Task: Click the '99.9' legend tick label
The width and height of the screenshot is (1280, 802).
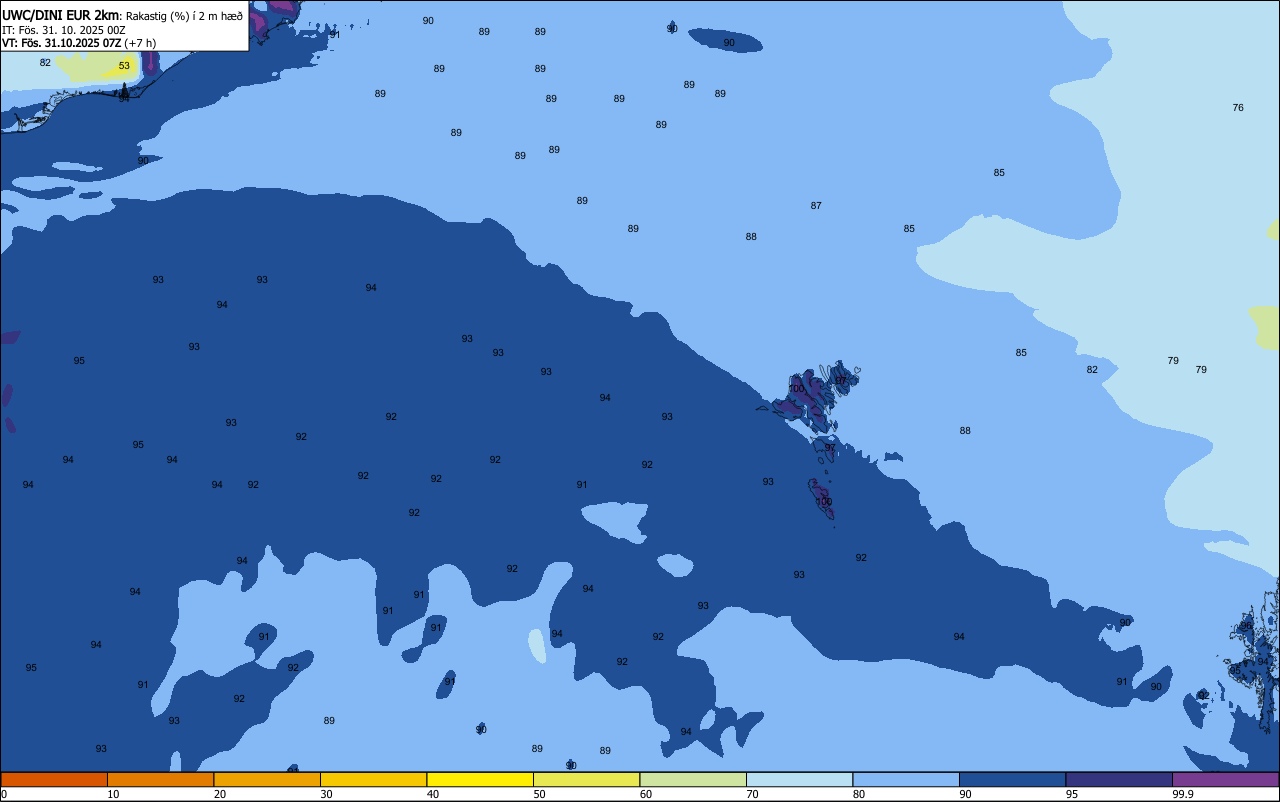Action: pyautogui.click(x=1183, y=794)
